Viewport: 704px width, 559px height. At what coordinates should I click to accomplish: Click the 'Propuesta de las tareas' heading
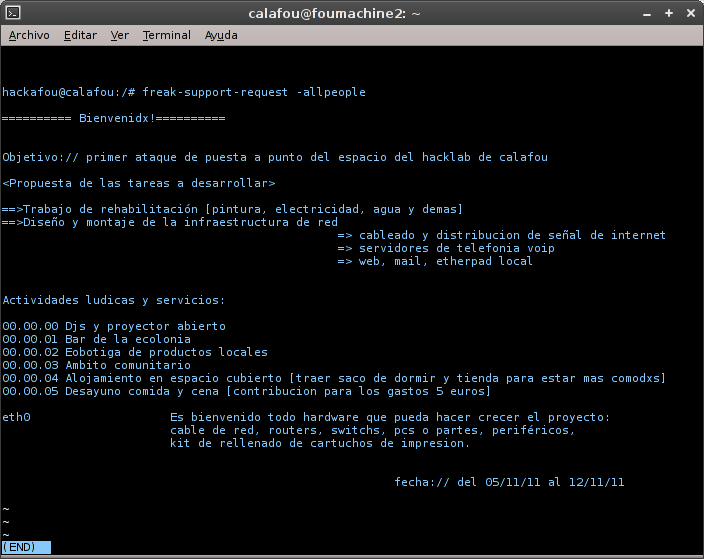click(x=139, y=183)
